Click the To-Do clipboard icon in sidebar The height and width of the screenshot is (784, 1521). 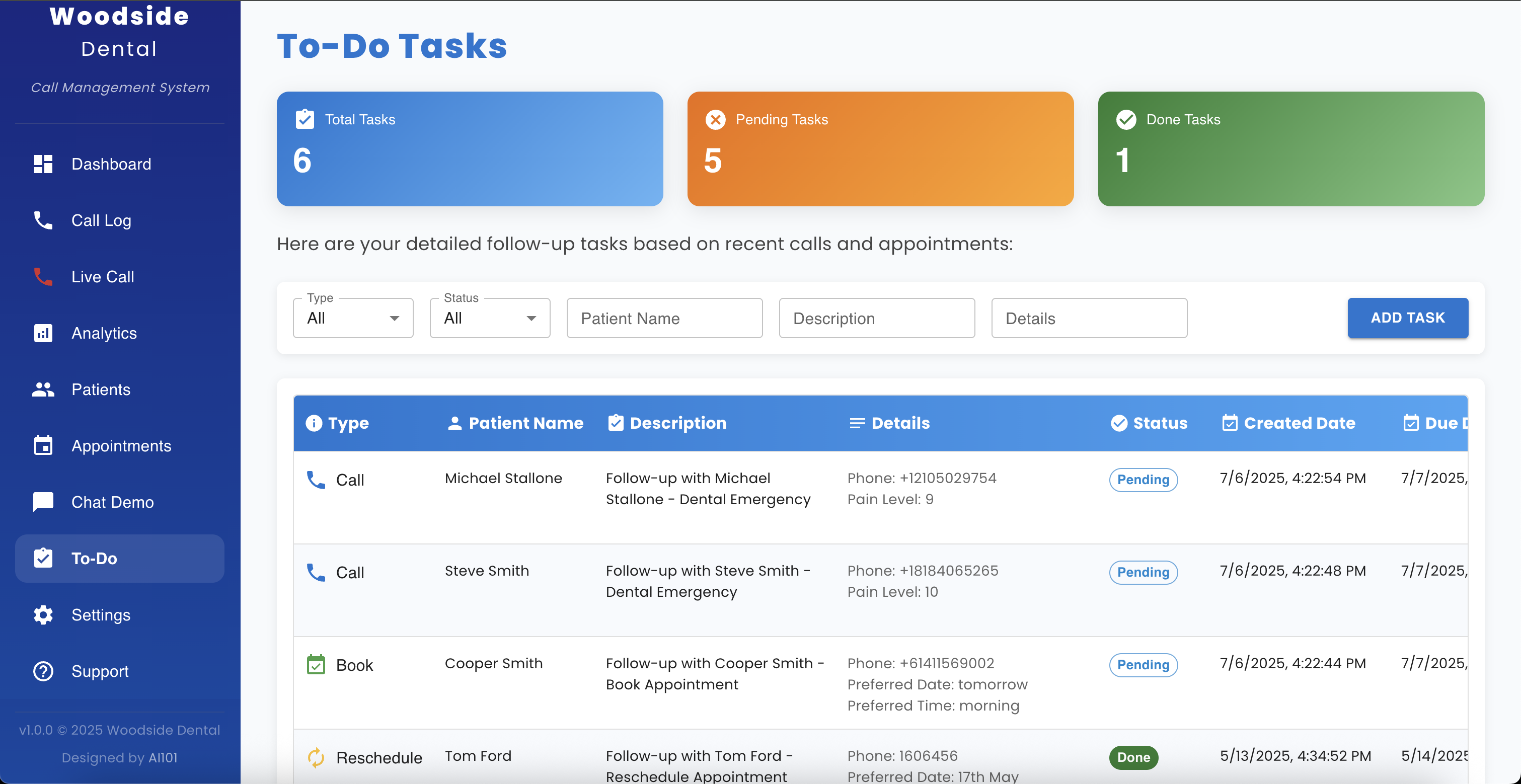coord(43,558)
